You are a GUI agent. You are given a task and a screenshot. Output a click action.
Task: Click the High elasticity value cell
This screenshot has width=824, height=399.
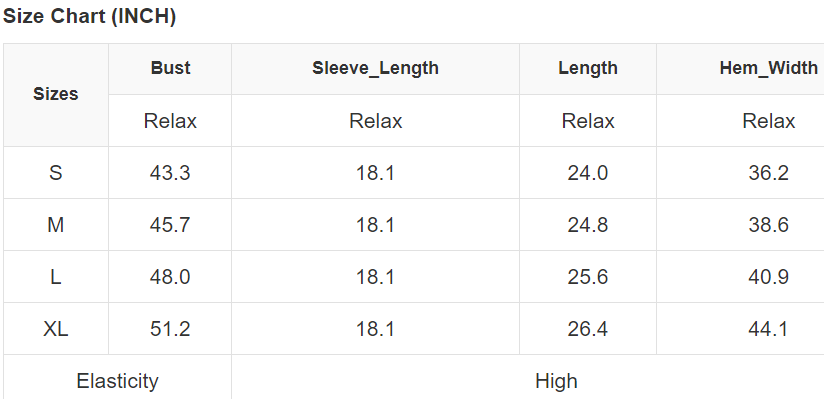click(x=556, y=381)
